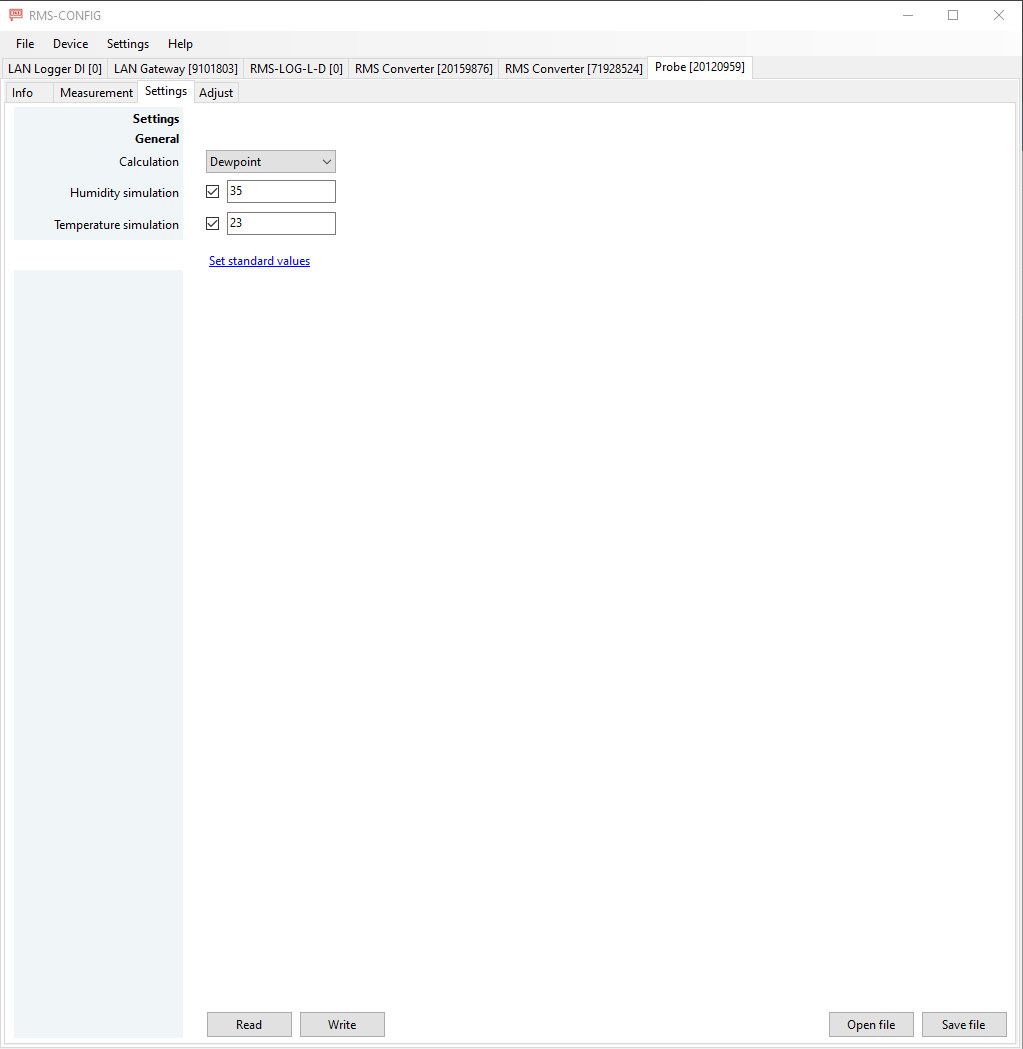The height and width of the screenshot is (1049, 1023).
Task: Click the Humidity simulation value field
Action: 281,191
